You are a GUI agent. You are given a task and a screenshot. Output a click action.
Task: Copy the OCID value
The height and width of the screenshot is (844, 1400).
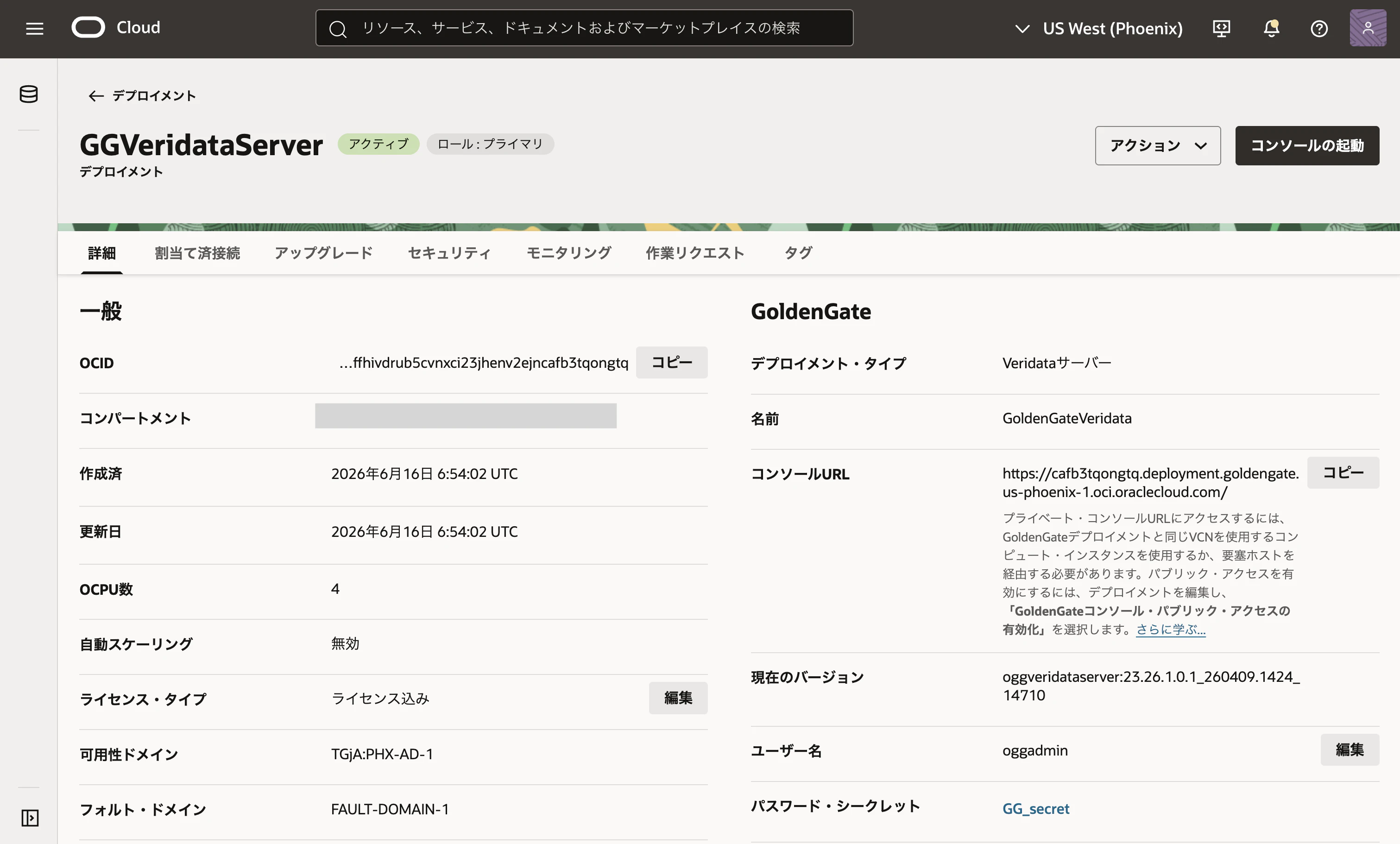click(671, 362)
